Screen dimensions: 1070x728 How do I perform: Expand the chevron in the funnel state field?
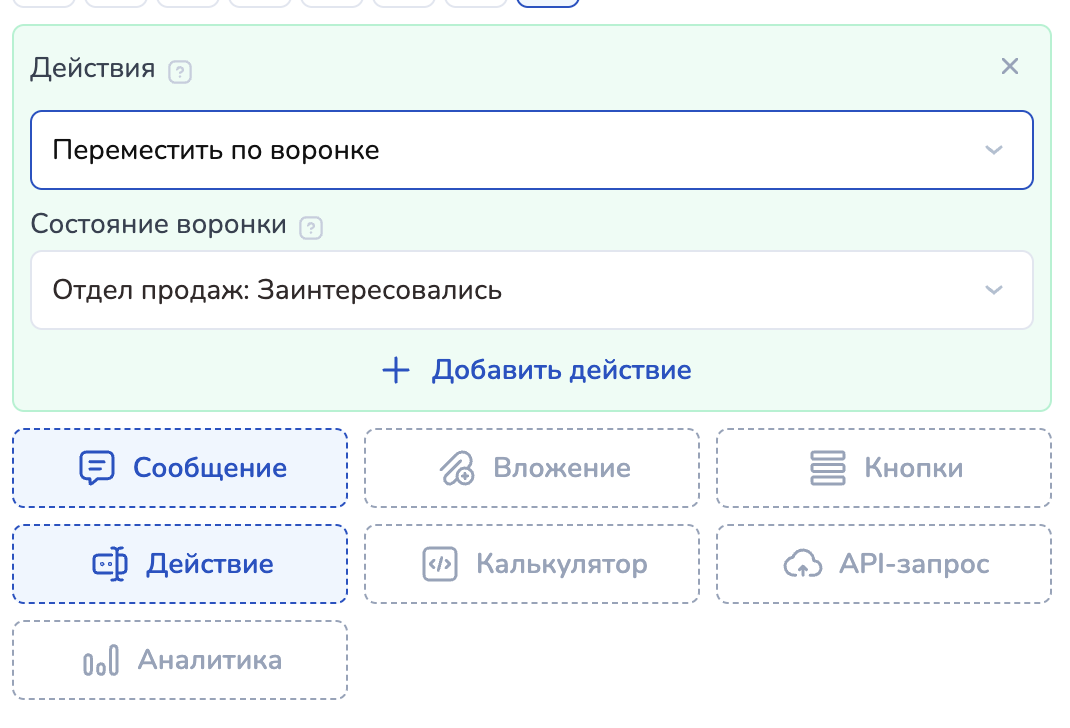point(993,290)
